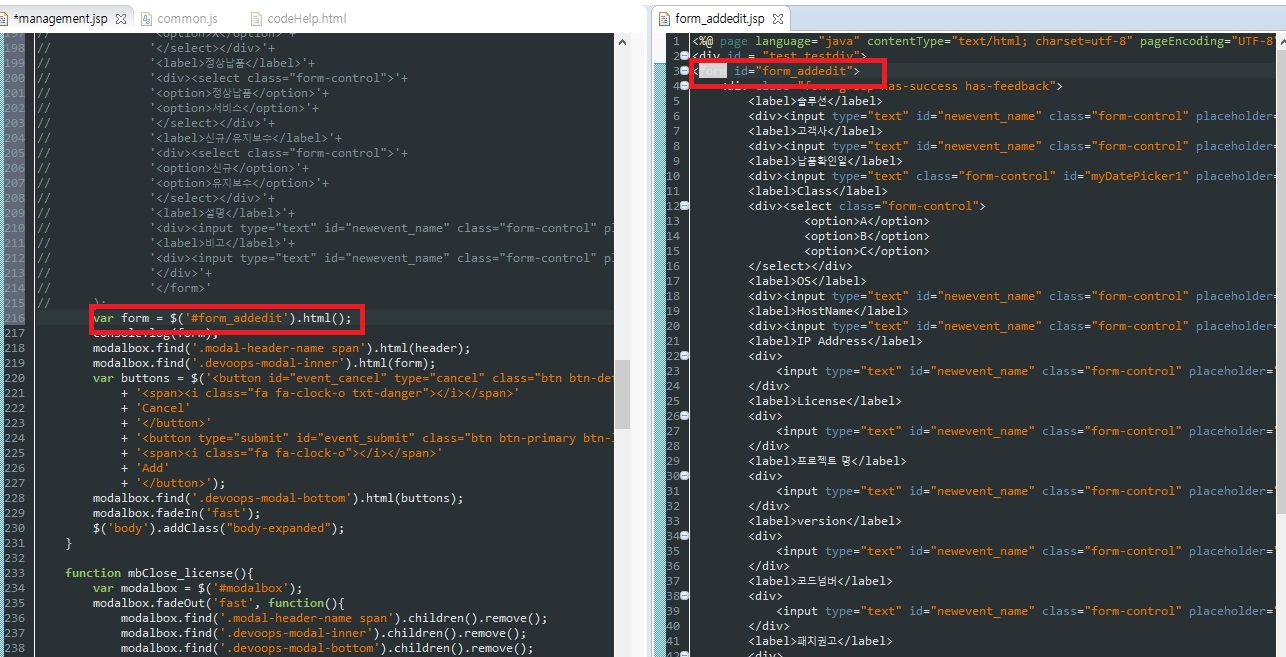Click the <label>프로젝트 명</label> line
1286x657 pixels.
[x=827, y=461]
